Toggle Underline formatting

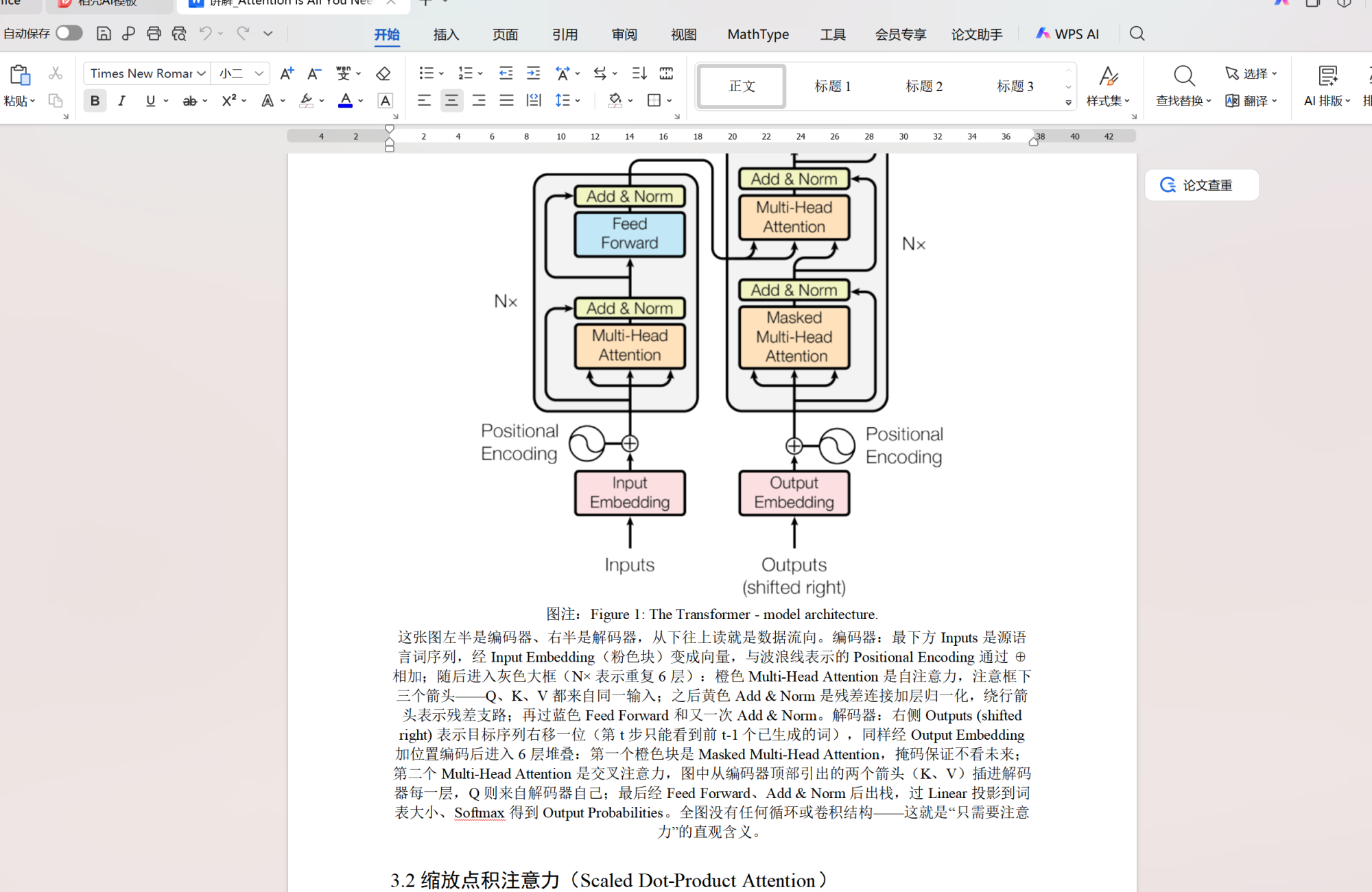coord(150,101)
